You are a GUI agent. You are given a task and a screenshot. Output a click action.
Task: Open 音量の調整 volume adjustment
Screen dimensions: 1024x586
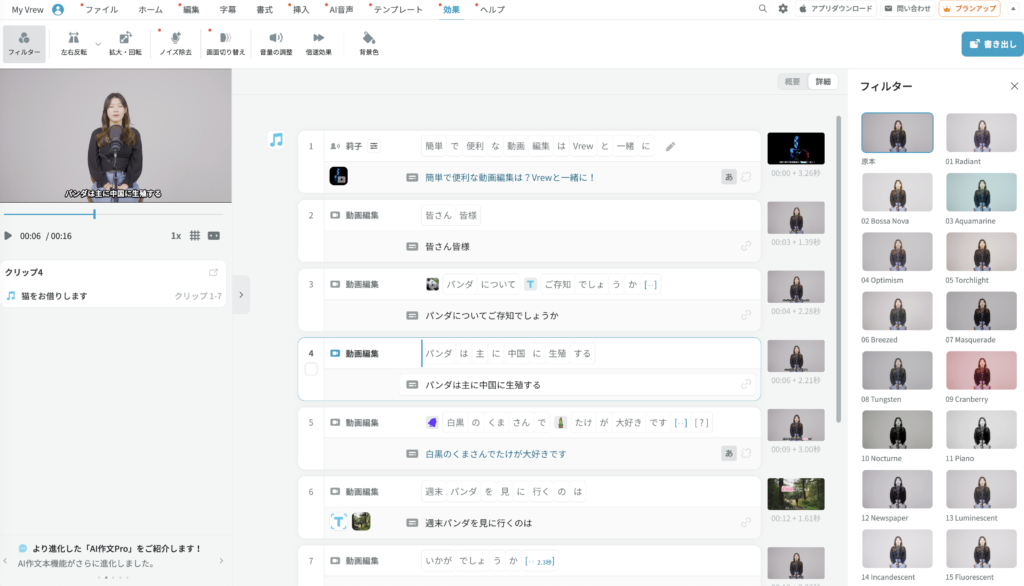pos(276,43)
